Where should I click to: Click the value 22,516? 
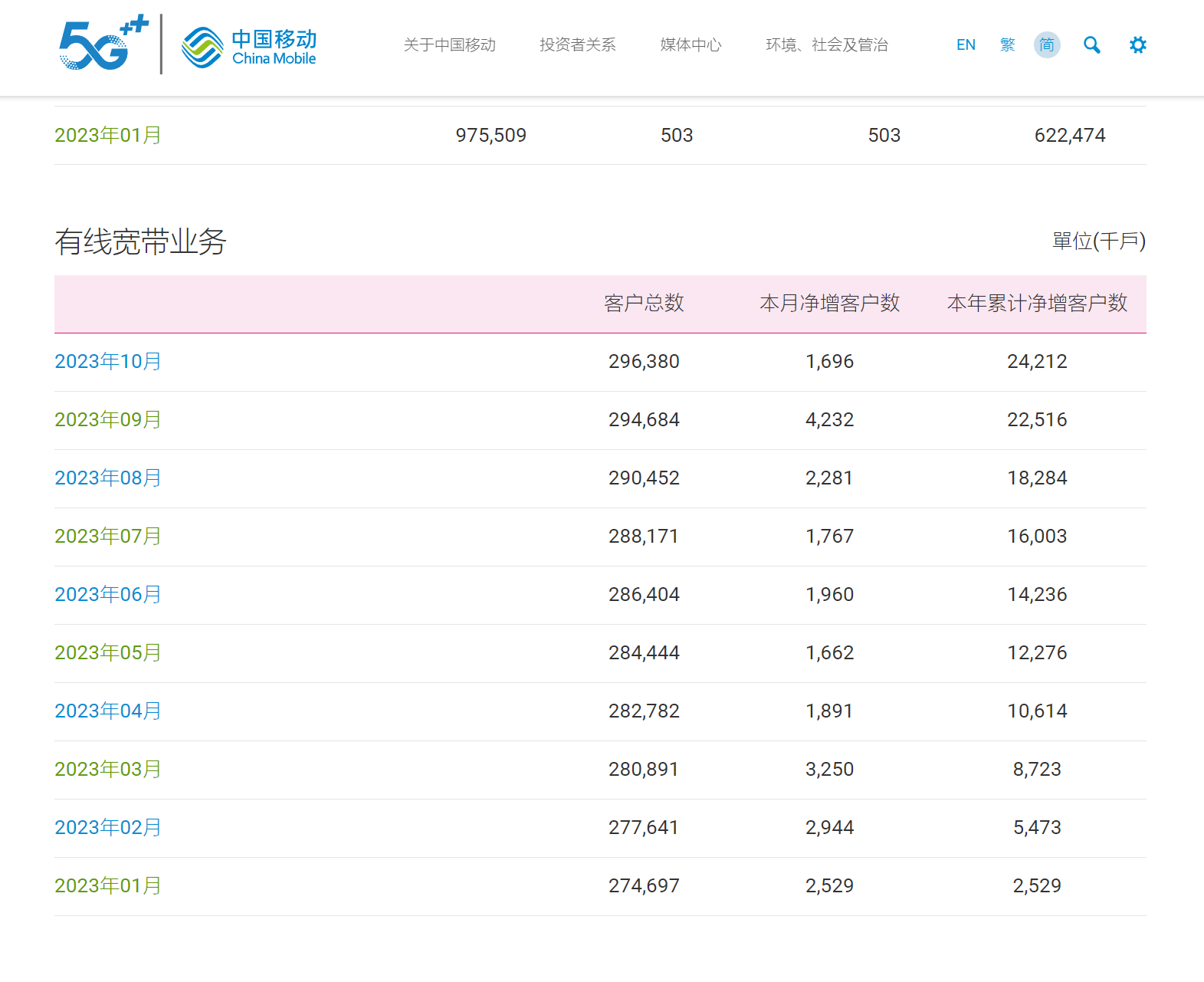click(1038, 420)
